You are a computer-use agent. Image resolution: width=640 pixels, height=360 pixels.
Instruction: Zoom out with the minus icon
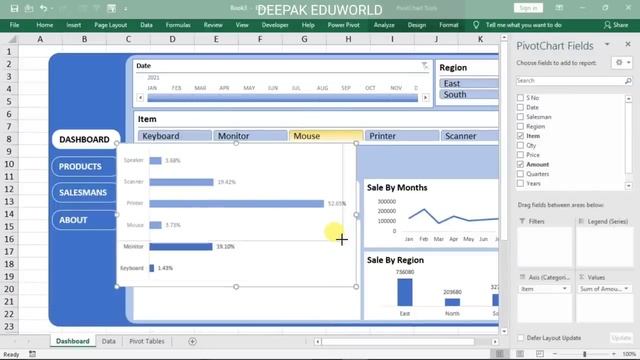coord(555,354)
